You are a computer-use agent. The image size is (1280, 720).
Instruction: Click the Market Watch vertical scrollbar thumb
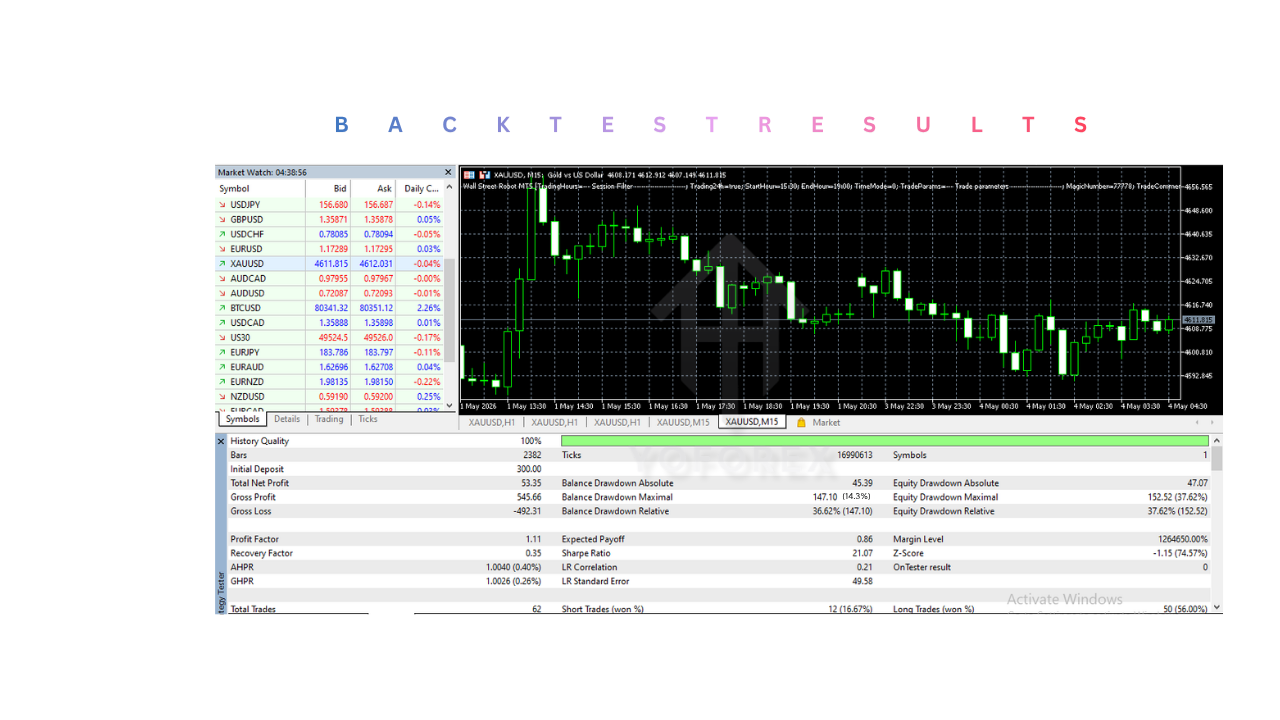[x=449, y=310]
